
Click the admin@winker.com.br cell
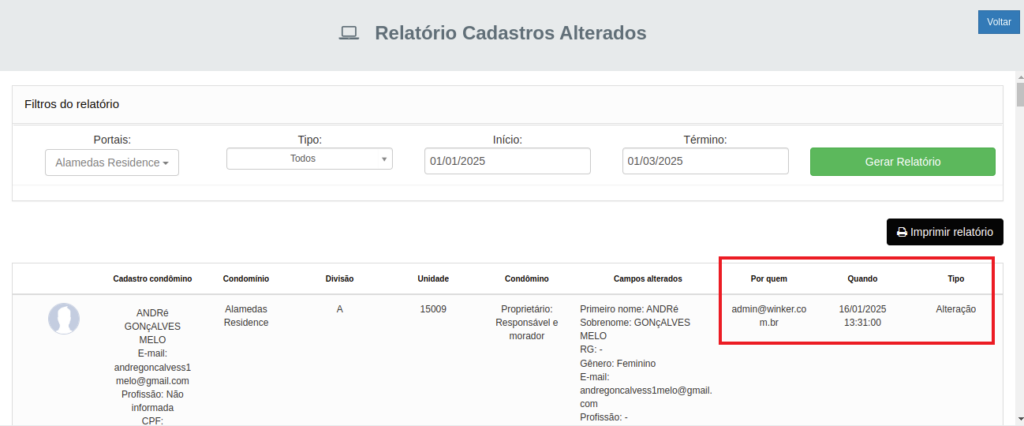click(x=769, y=316)
